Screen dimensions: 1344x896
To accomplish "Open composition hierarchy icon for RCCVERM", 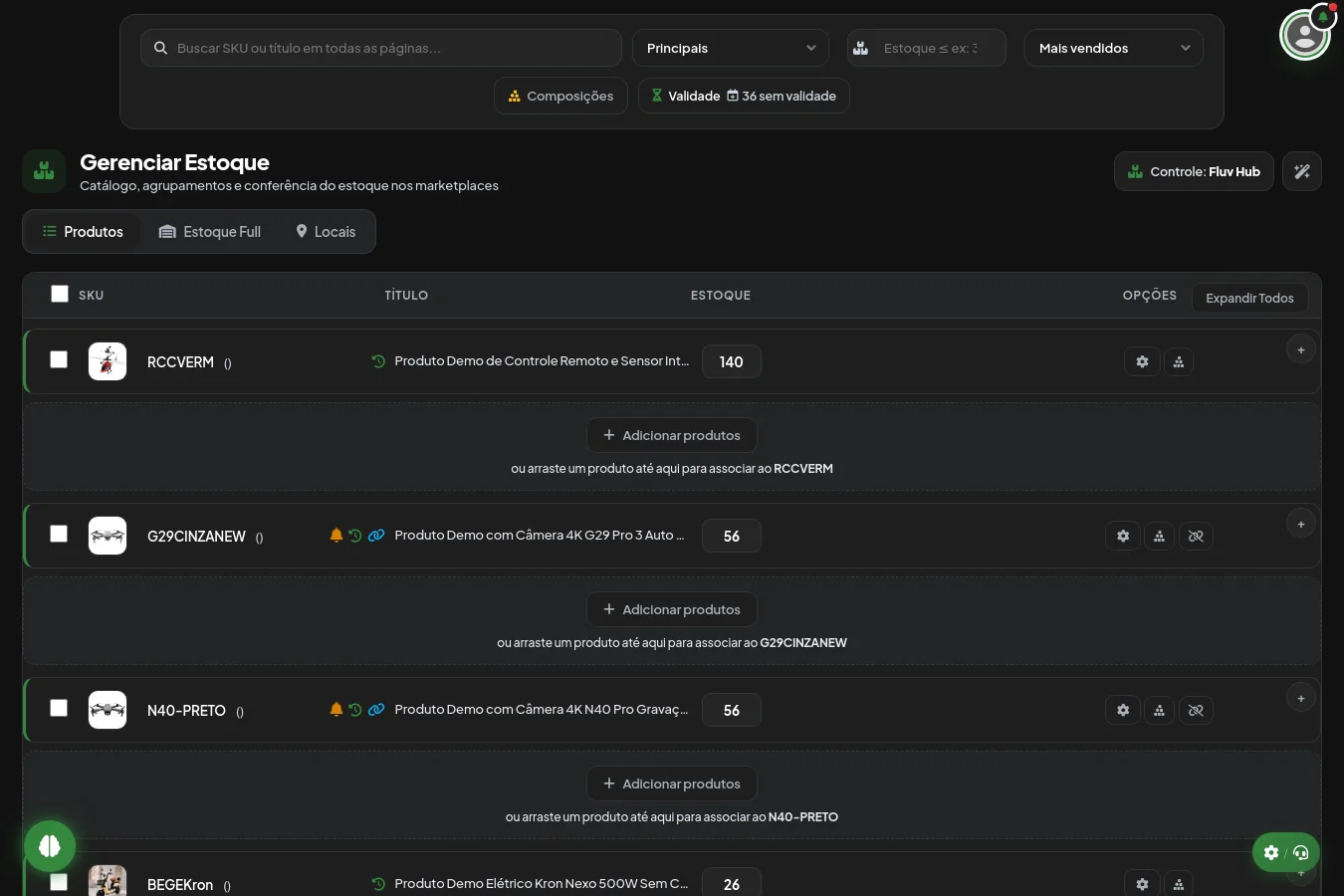I will [1179, 361].
